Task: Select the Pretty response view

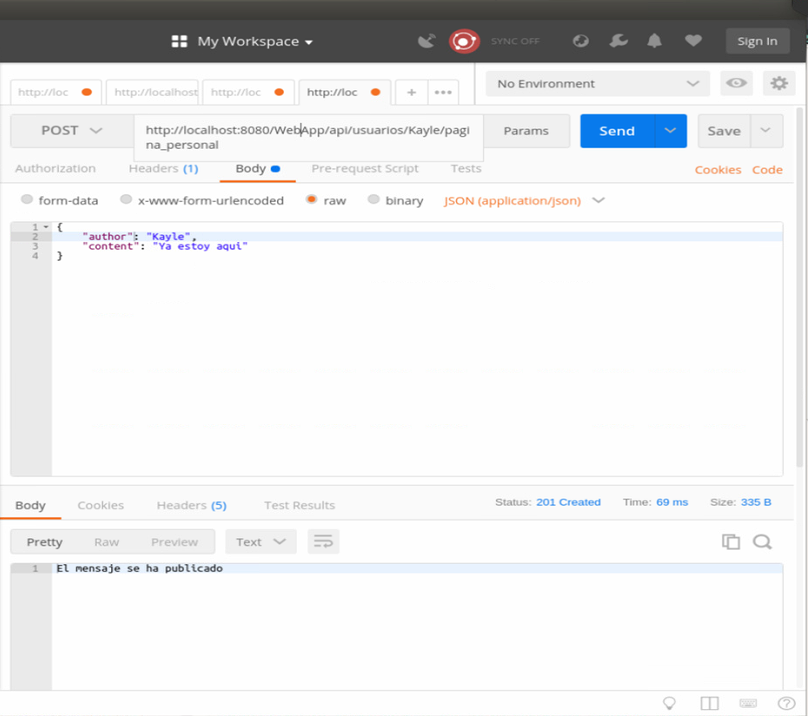Action: (44, 542)
